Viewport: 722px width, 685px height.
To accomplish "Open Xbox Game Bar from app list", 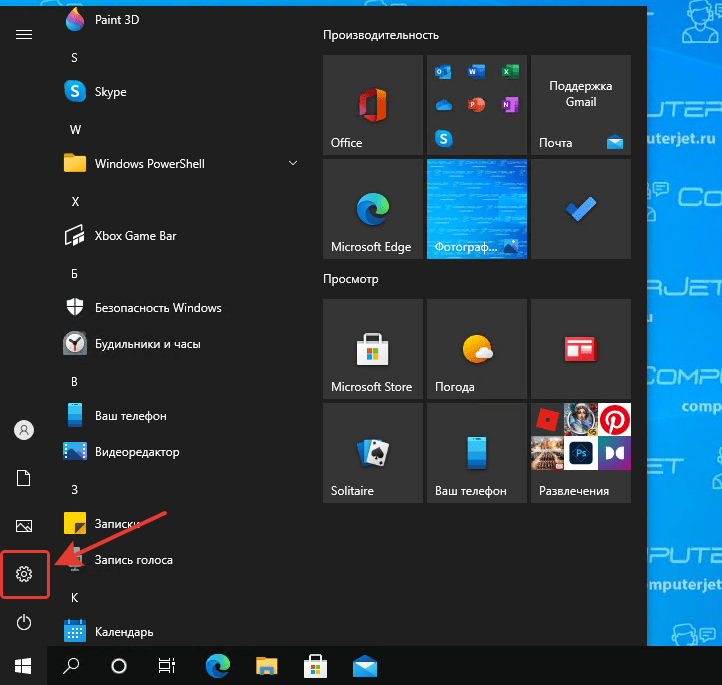I will pyautogui.click(x=135, y=236).
